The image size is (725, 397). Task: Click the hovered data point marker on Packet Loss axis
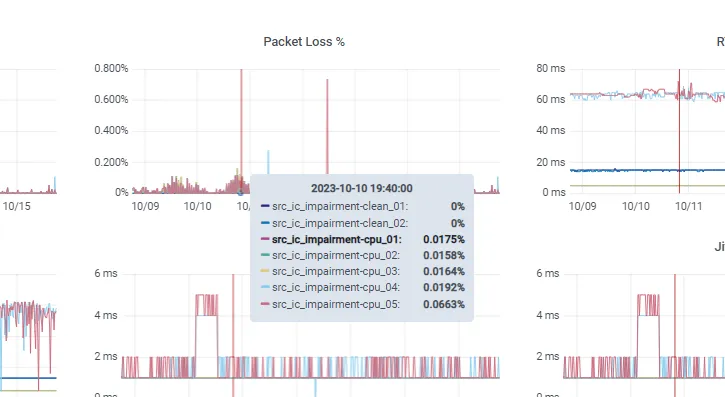(240, 192)
